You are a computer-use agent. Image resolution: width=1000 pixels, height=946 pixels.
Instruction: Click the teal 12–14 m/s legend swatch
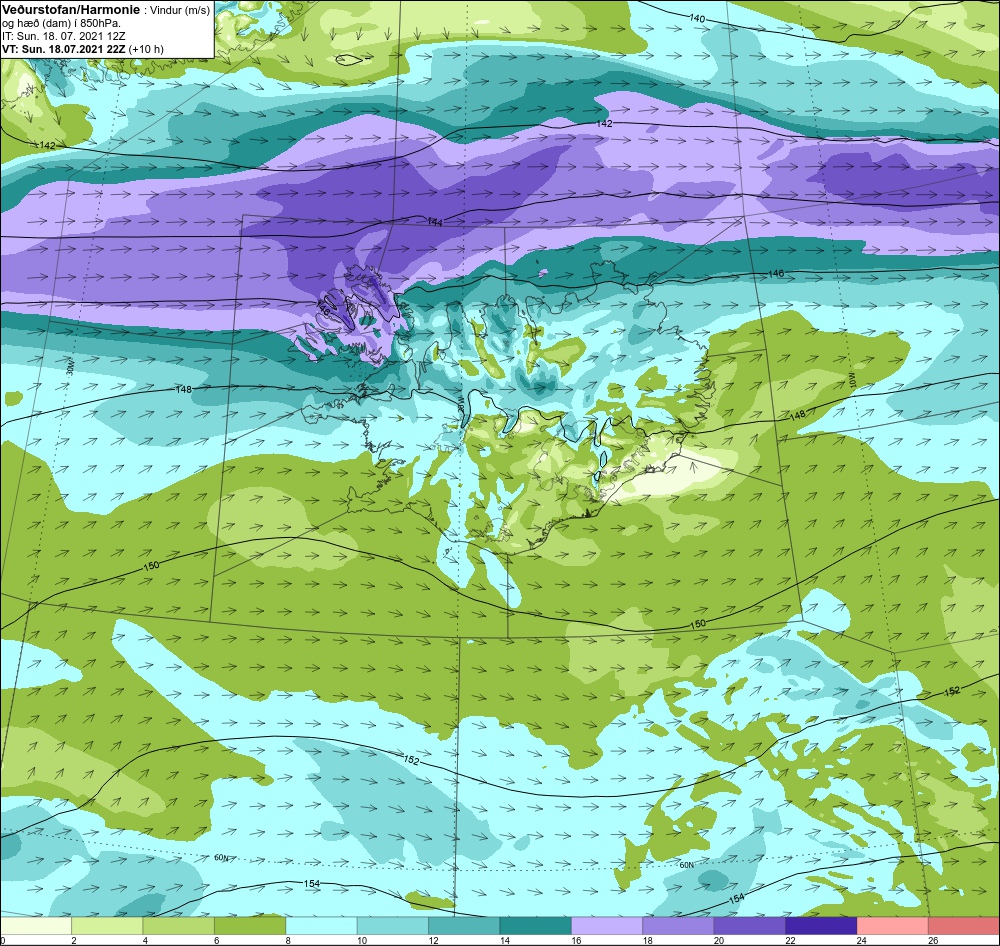point(464,925)
